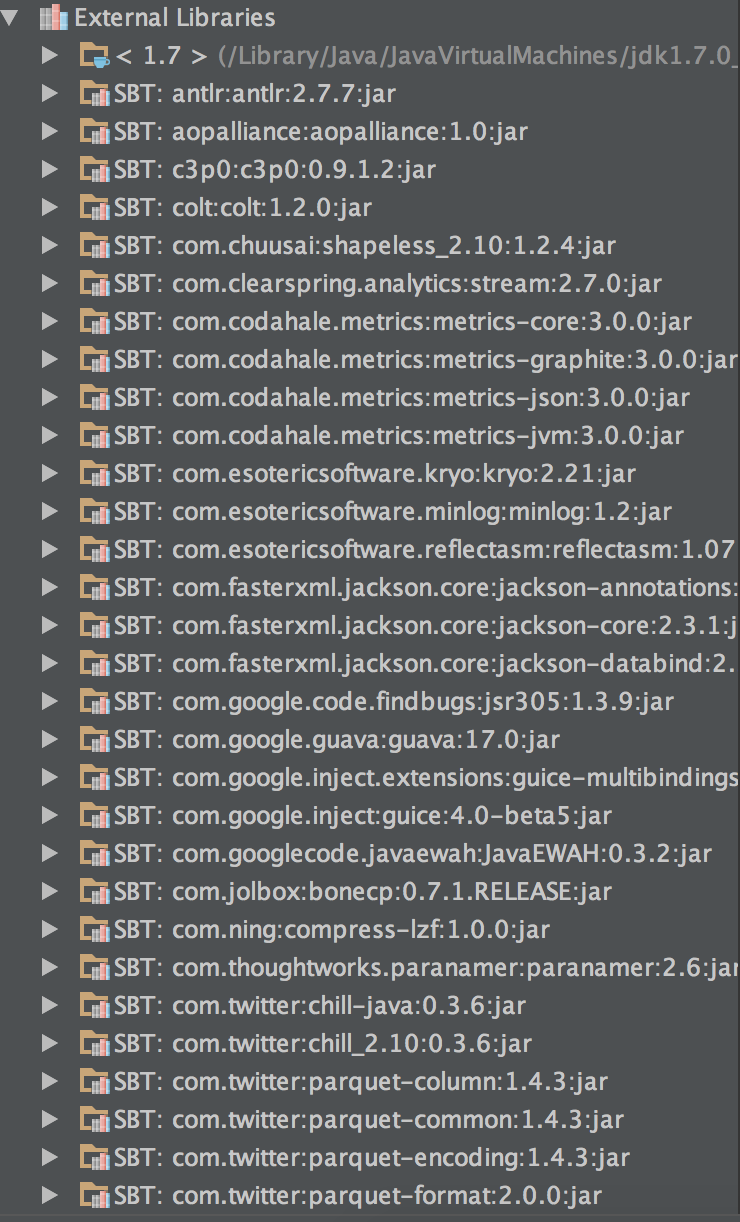Click the External Libraries bar-chart icon
The image size is (740, 1222).
(x=55, y=17)
